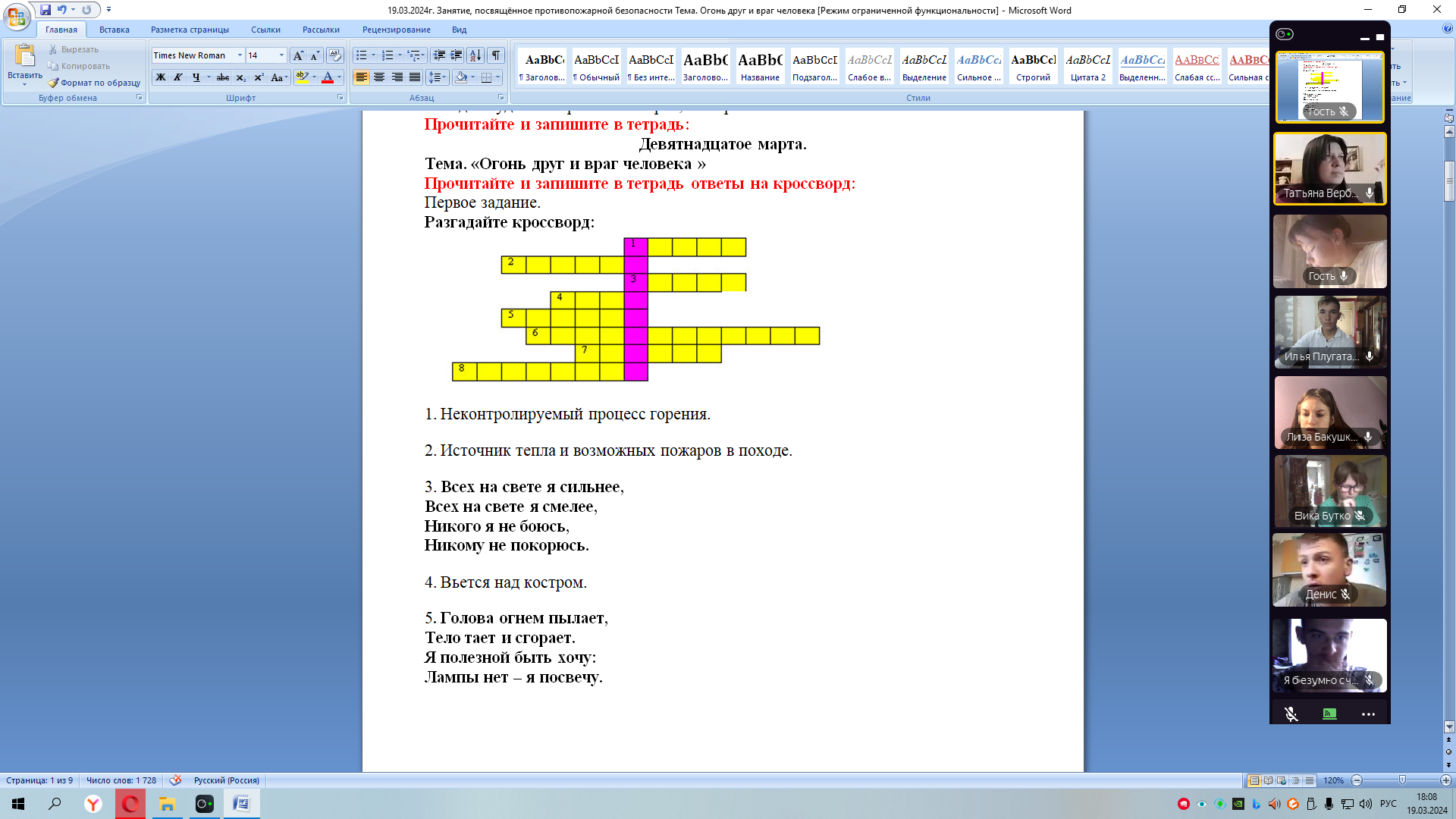Apply the Обычный style
The width and height of the screenshot is (1456, 819).
point(596,66)
